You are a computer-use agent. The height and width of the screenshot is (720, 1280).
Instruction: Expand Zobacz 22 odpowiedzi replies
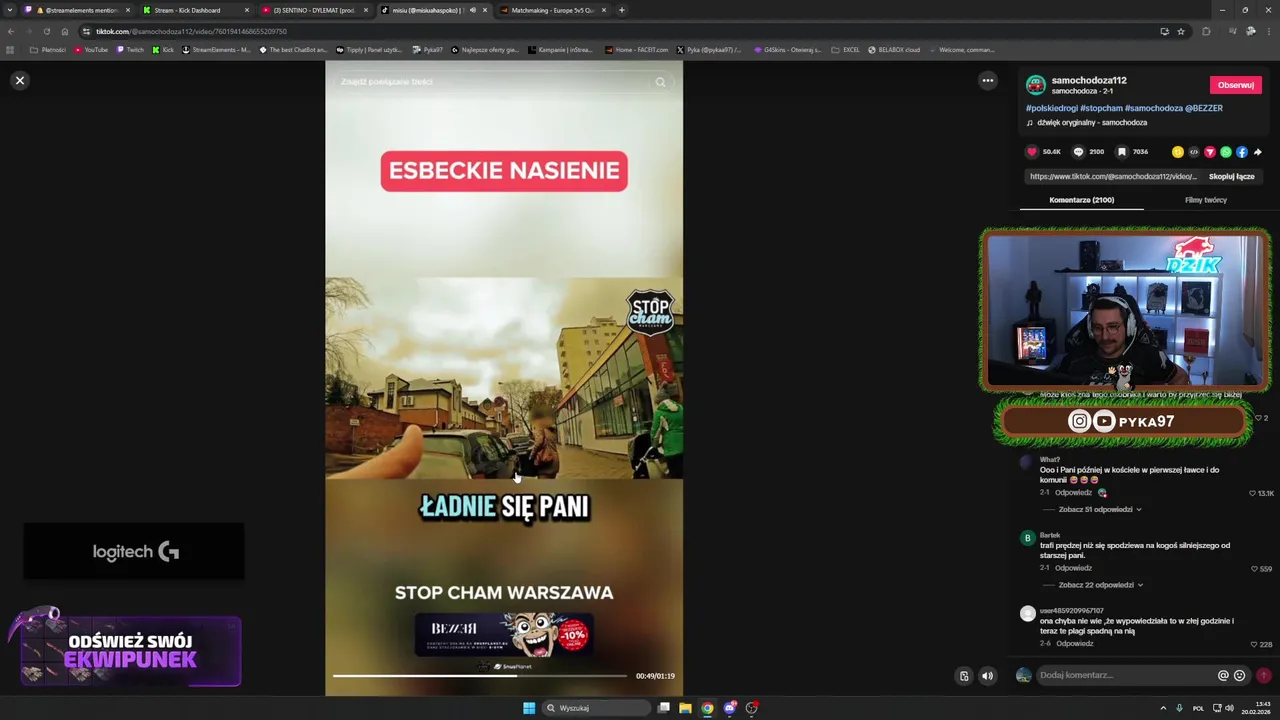(1100, 585)
